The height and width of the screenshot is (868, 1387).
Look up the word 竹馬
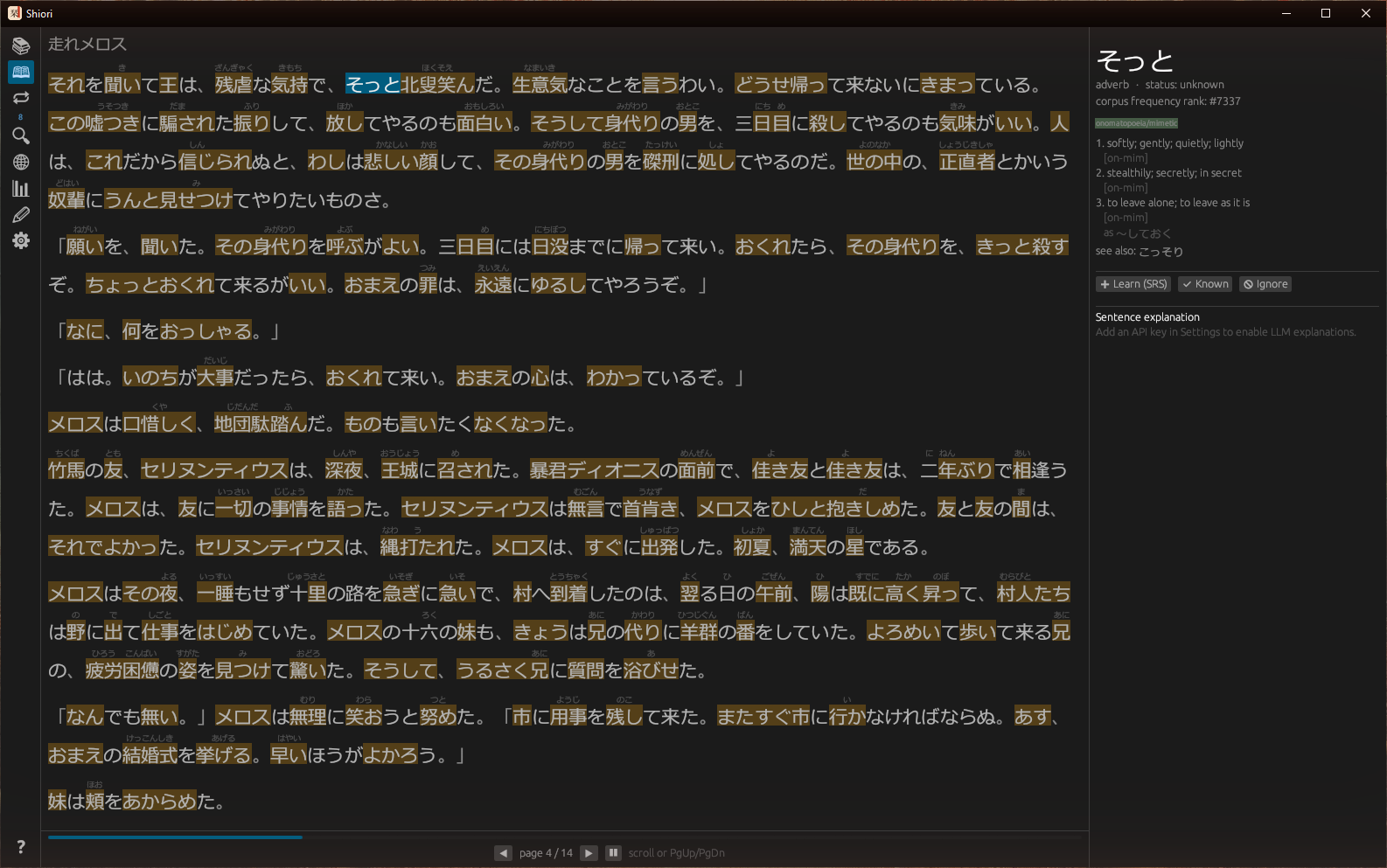(66, 470)
